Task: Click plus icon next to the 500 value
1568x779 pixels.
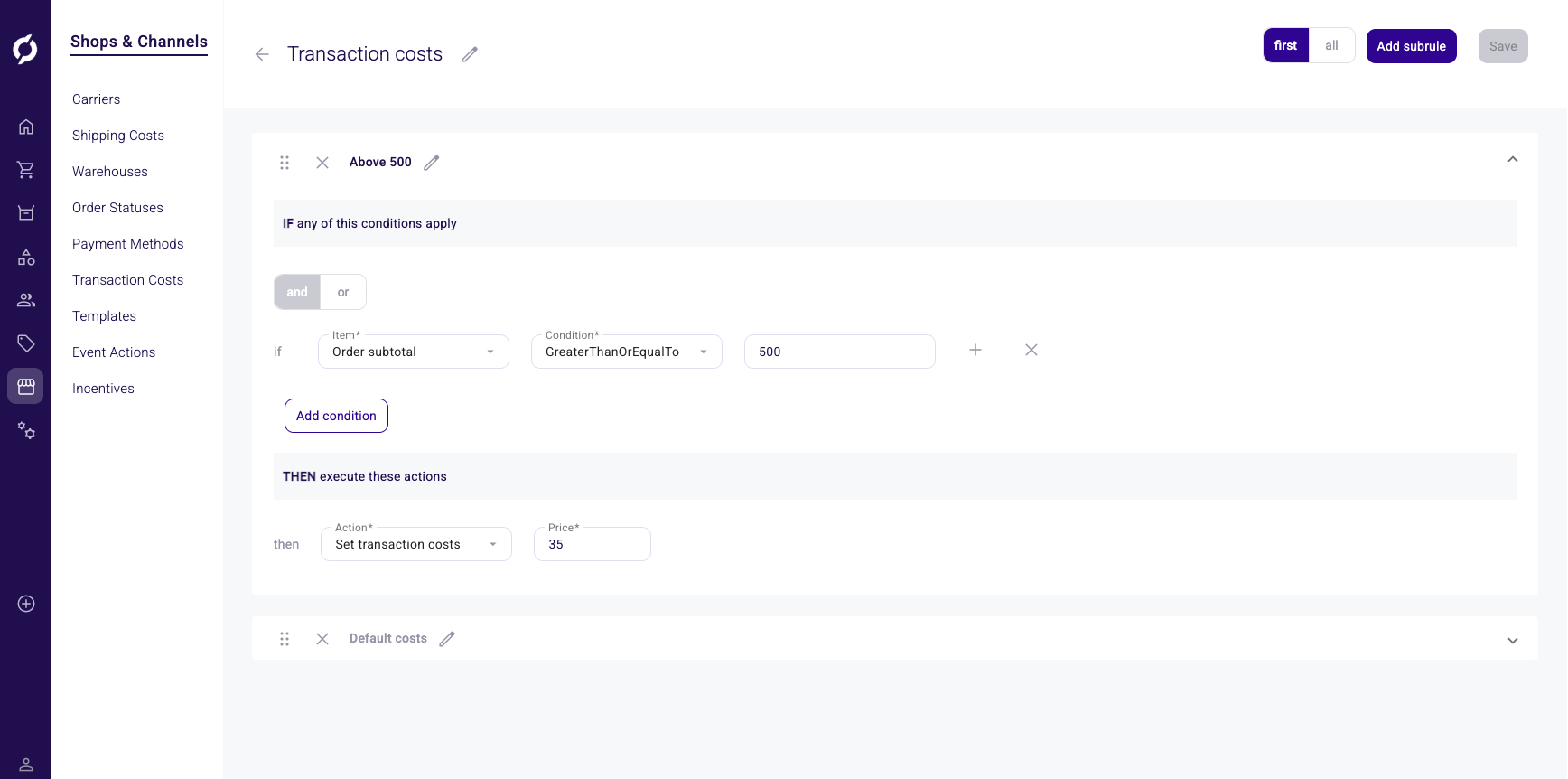Action: pyautogui.click(x=975, y=350)
